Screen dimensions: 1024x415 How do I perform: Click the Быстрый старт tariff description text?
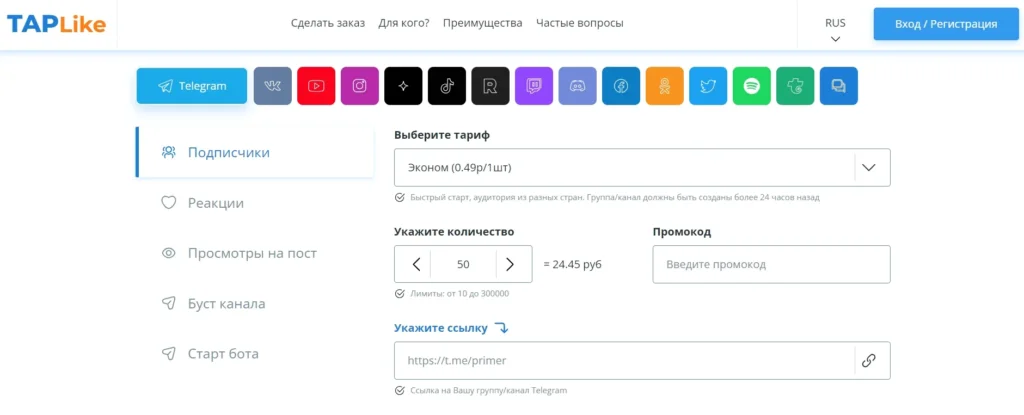pos(615,197)
